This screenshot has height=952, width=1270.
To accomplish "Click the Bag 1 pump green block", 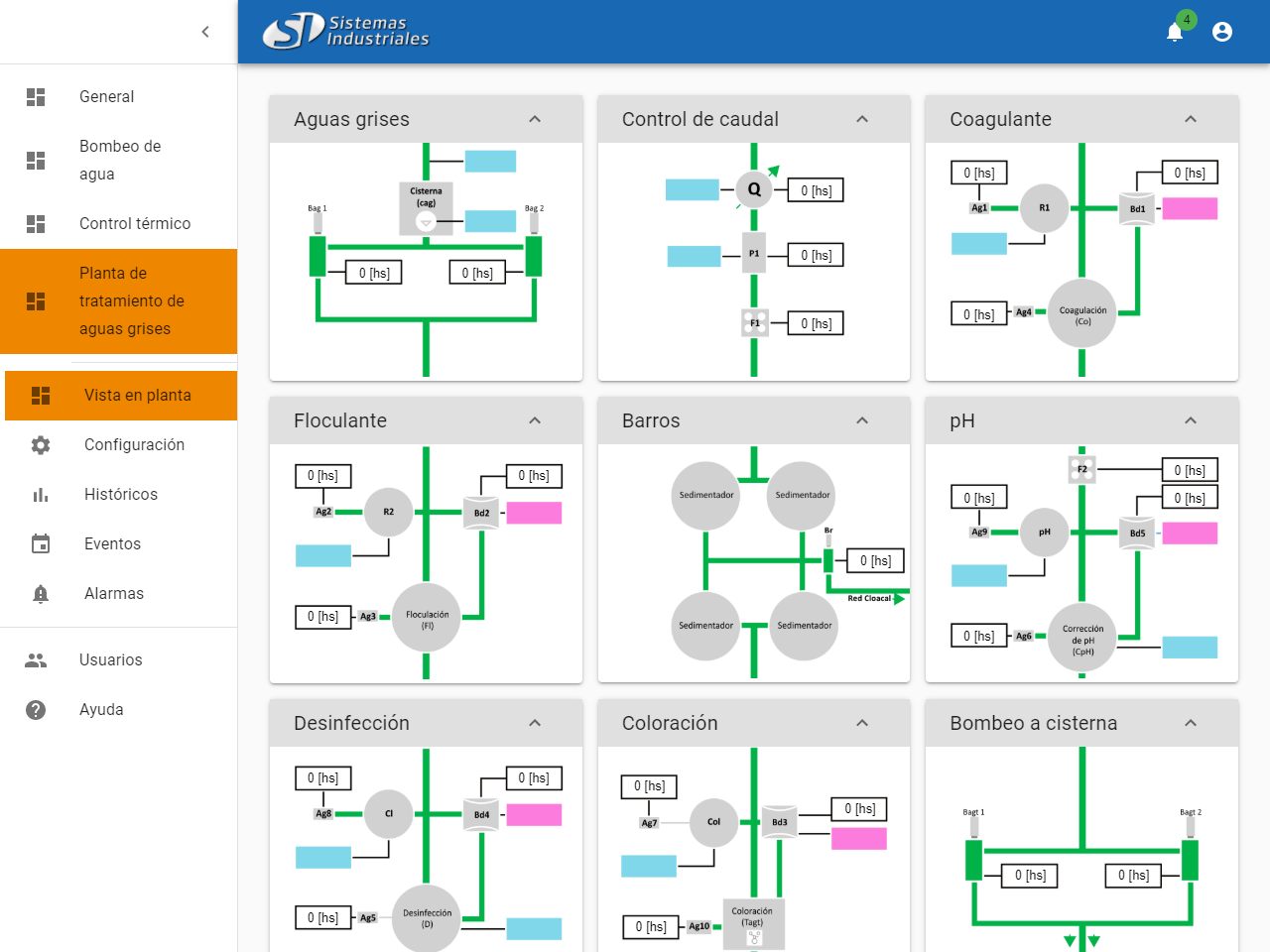I will point(317,256).
